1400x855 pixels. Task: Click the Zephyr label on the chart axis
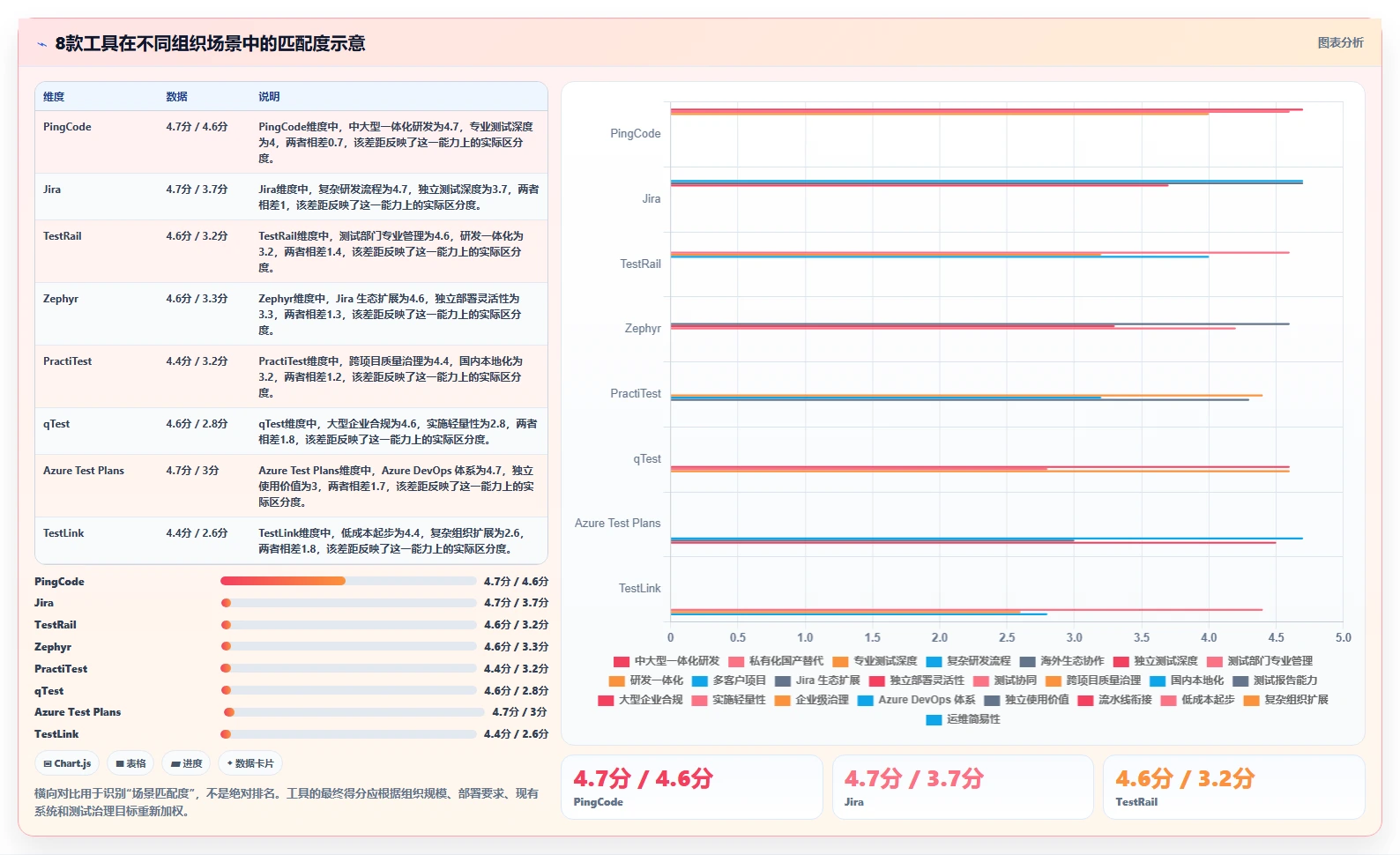[643, 329]
